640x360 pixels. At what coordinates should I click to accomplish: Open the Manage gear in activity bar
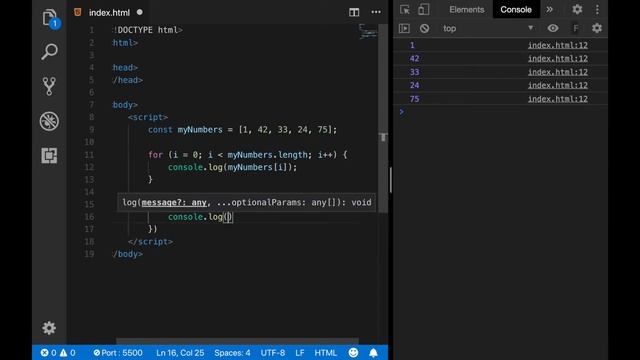[x=49, y=328]
